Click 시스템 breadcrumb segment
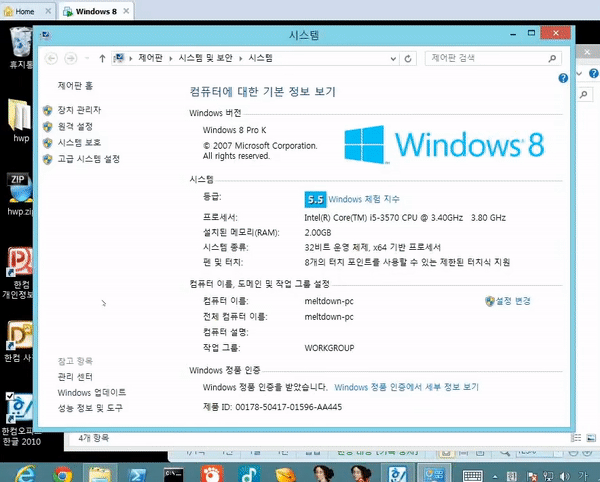 click(x=260, y=58)
